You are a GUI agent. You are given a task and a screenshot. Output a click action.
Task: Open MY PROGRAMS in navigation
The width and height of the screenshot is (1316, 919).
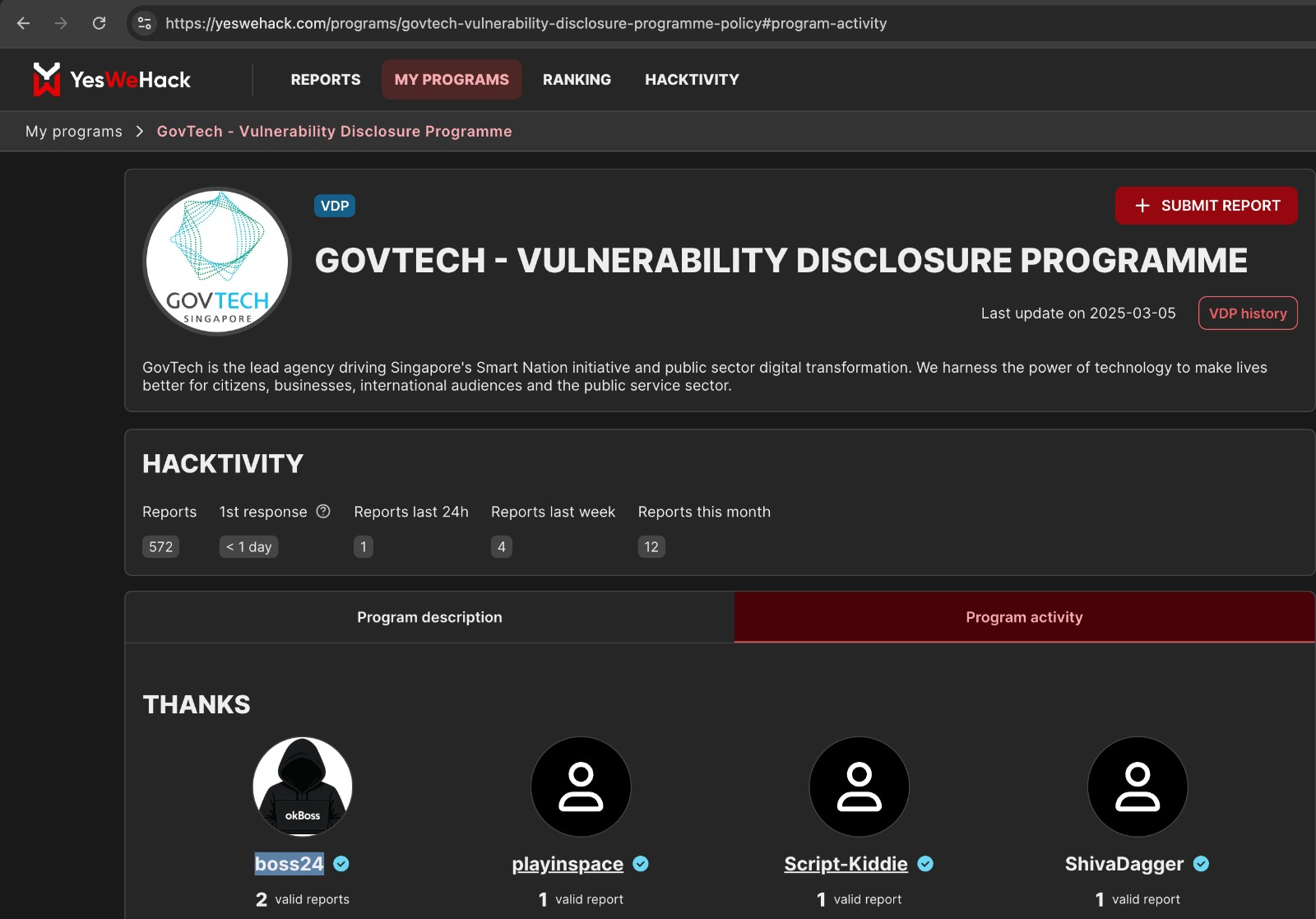click(452, 80)
